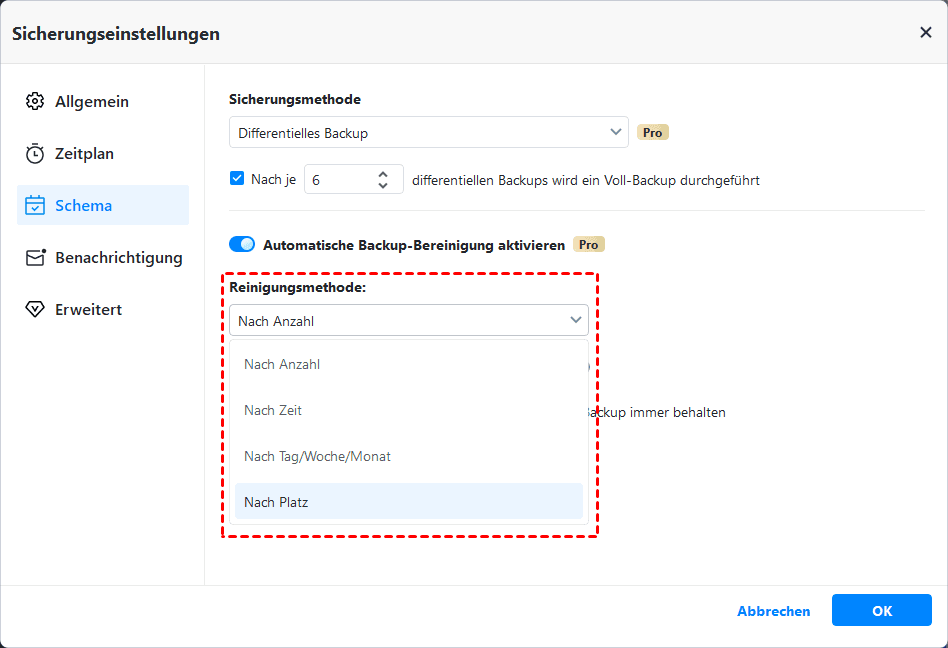The height and width of the screenshot is (648, 948).
Task: Uncheck the 'Nach je' checkbox
Action: pos(237,179)
